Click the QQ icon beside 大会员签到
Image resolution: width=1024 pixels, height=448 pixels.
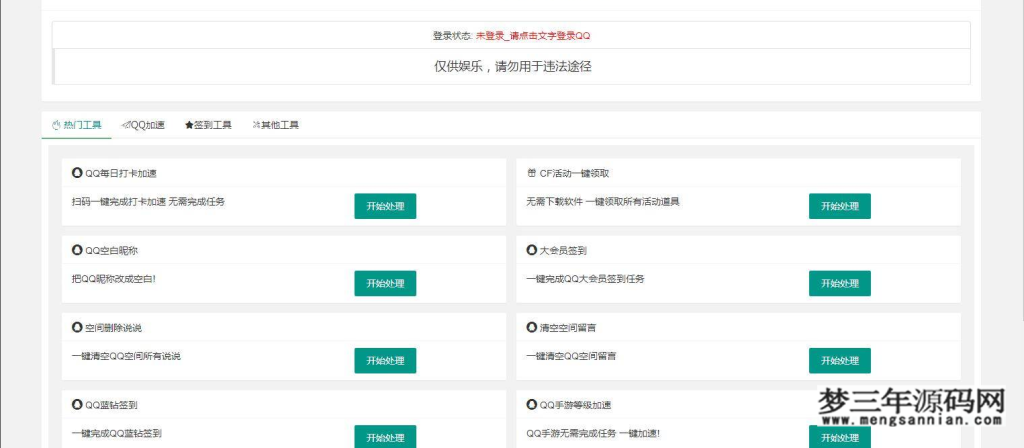pyautogui.click(x=531, y=250)
